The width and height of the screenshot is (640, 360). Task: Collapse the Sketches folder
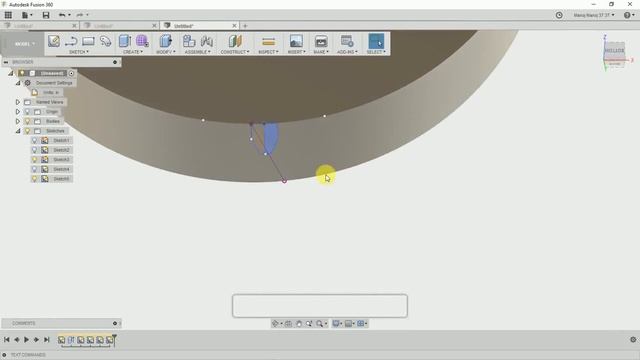click(x=18, y=131)
